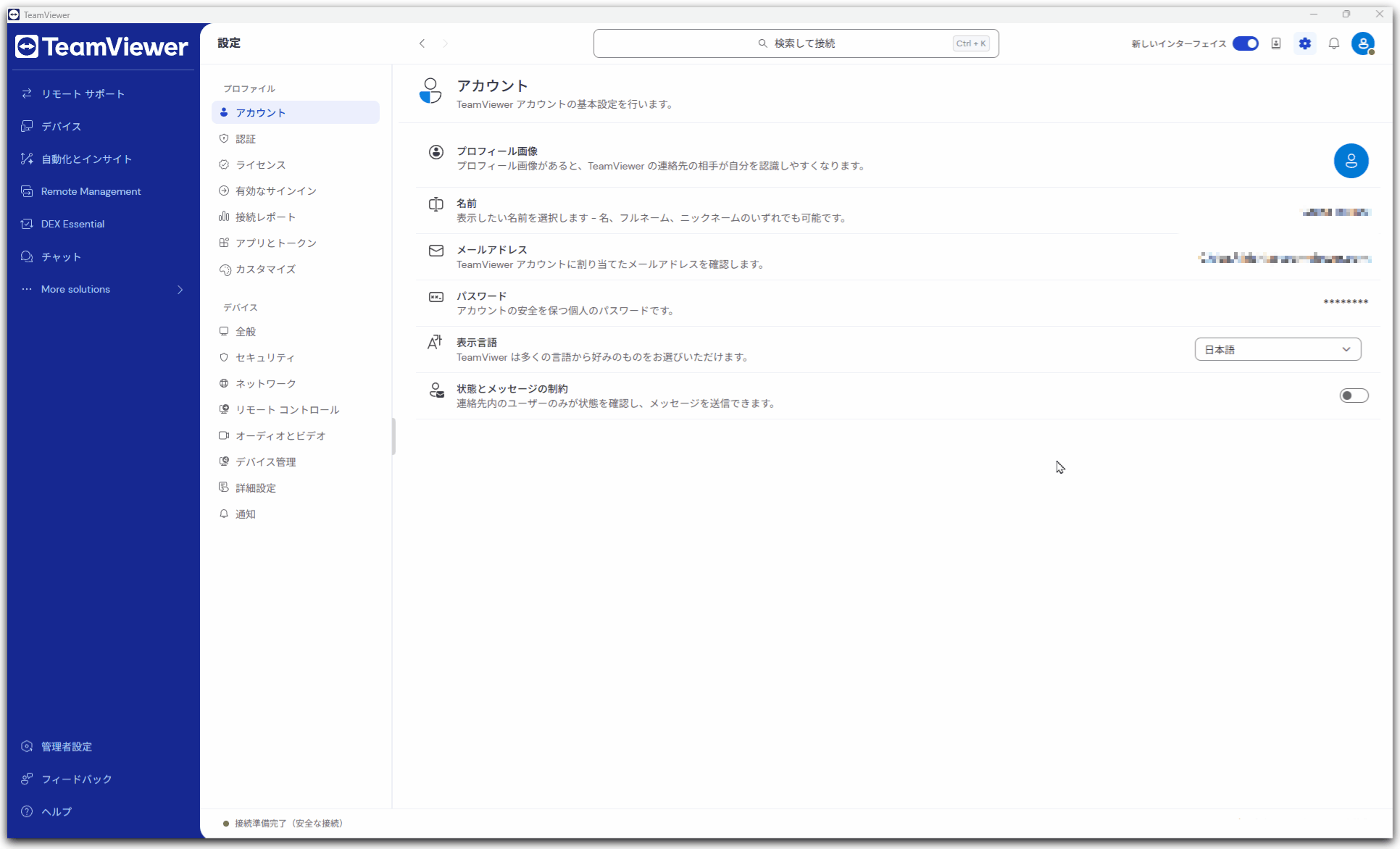
Task: Click the settings gear icon in the top bar
Action: click(x=1305, y=43)
